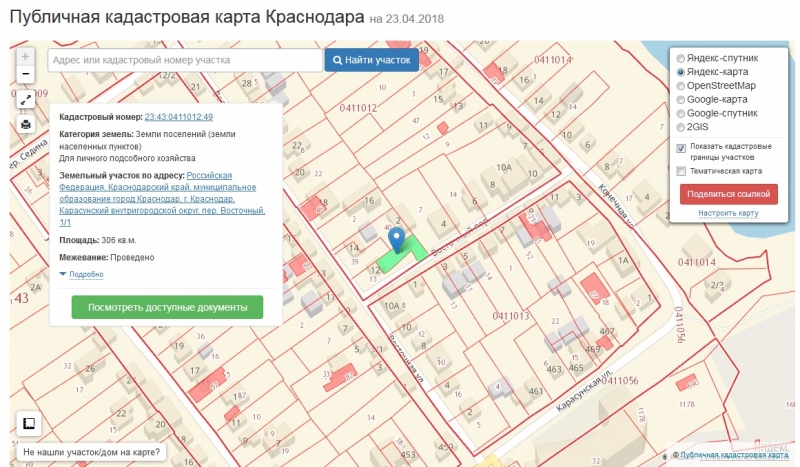Focus the address or cadastral number search field
The image size is (800, 467).
point(185,60)
